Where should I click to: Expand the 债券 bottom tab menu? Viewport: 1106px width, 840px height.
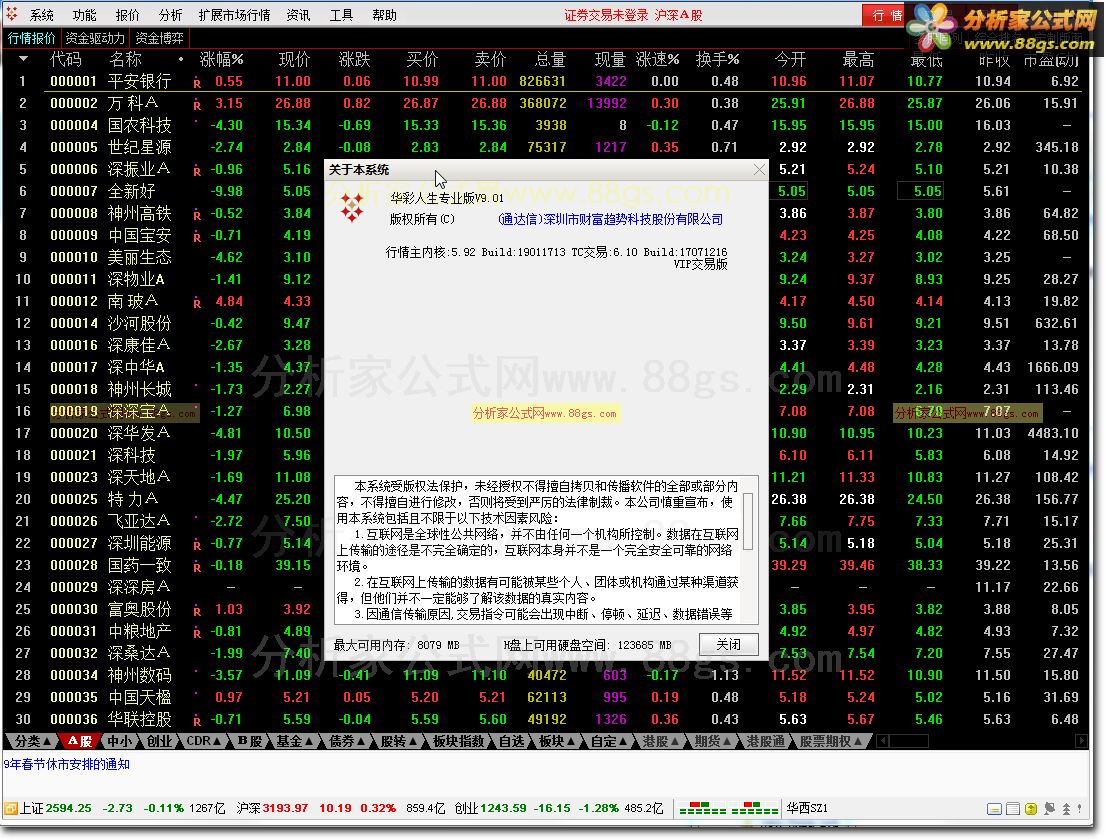[346, 741]
